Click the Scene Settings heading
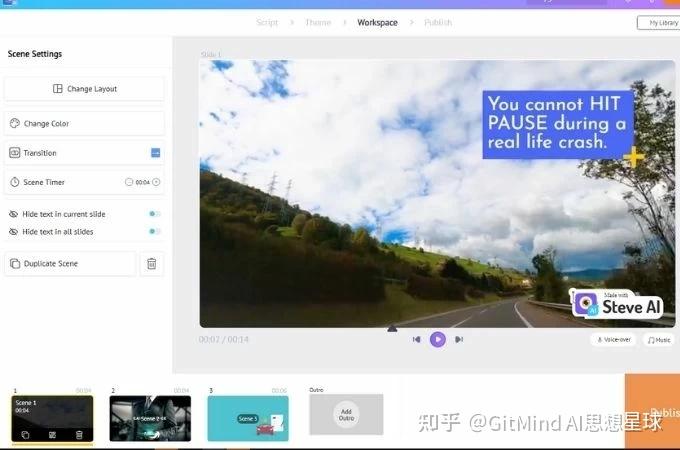 tap(35, 54)
